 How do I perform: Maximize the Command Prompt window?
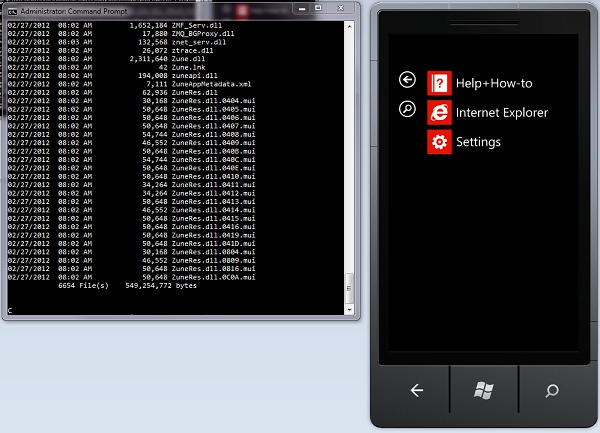pos(318,8)
